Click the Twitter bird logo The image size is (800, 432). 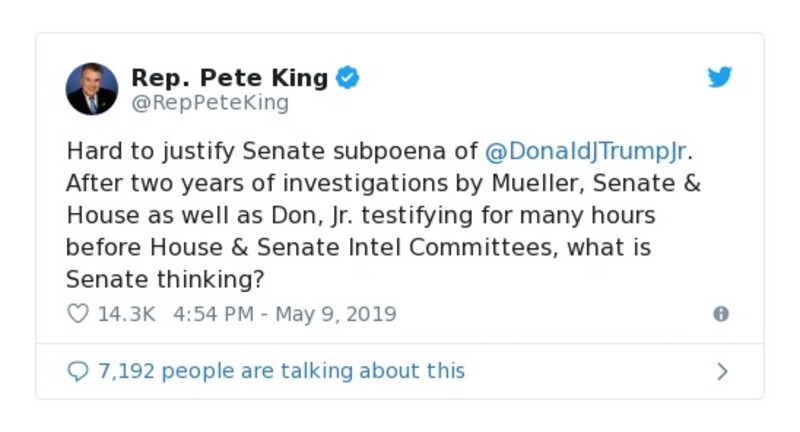click(x=720, y=77)
